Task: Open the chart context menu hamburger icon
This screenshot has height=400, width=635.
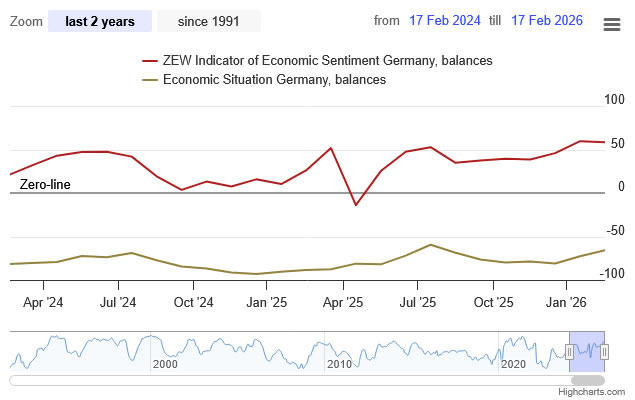Action: coord(612,24)
